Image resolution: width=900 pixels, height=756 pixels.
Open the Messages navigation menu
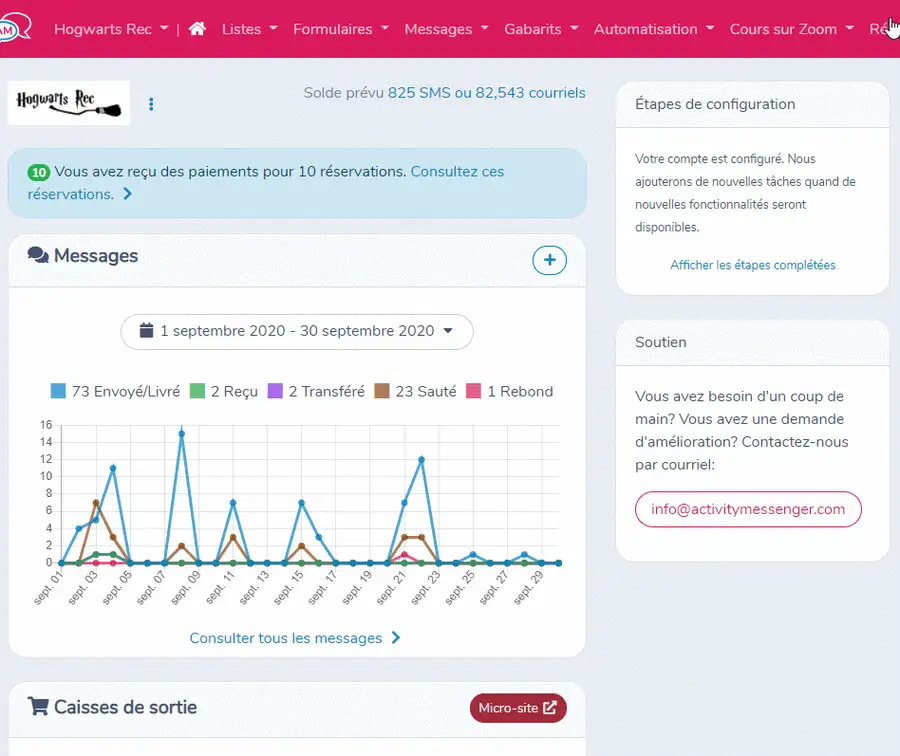(x=447, y=29)
